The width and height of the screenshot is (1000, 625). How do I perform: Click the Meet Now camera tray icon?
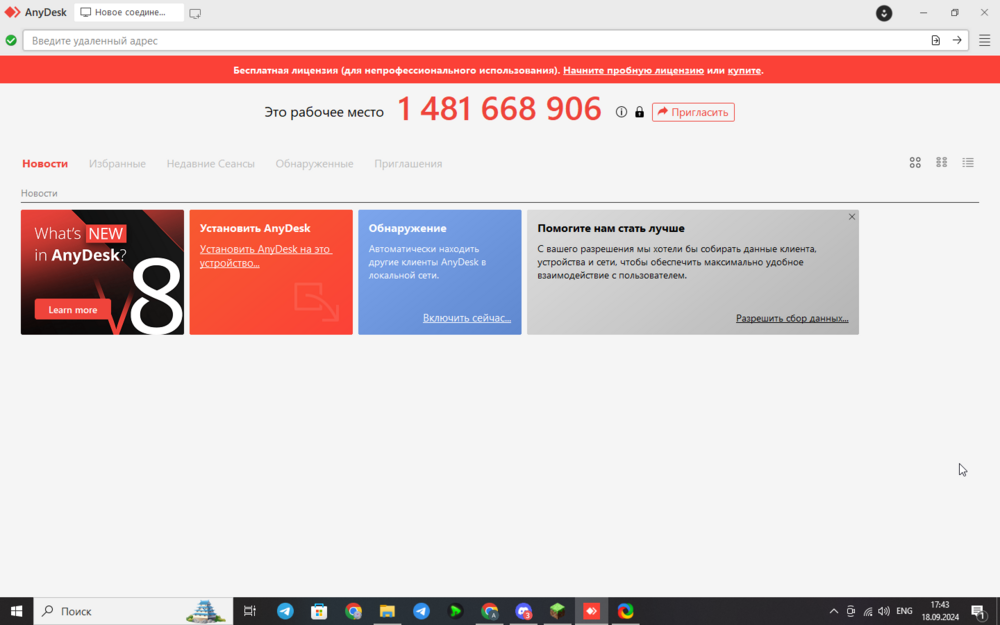pyautogui.click(x=851, y=611)
